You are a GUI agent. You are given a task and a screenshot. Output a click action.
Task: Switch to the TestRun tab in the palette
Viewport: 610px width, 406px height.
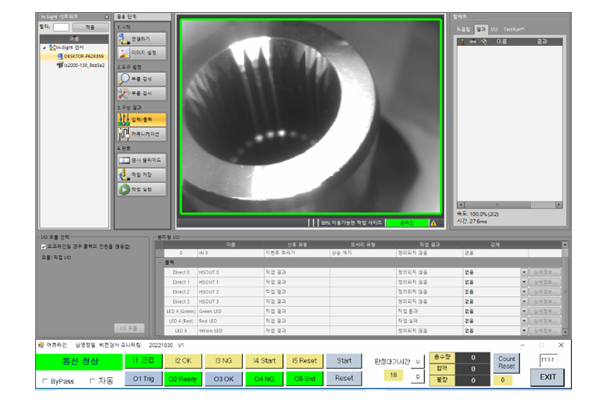(x=514, y=30)
